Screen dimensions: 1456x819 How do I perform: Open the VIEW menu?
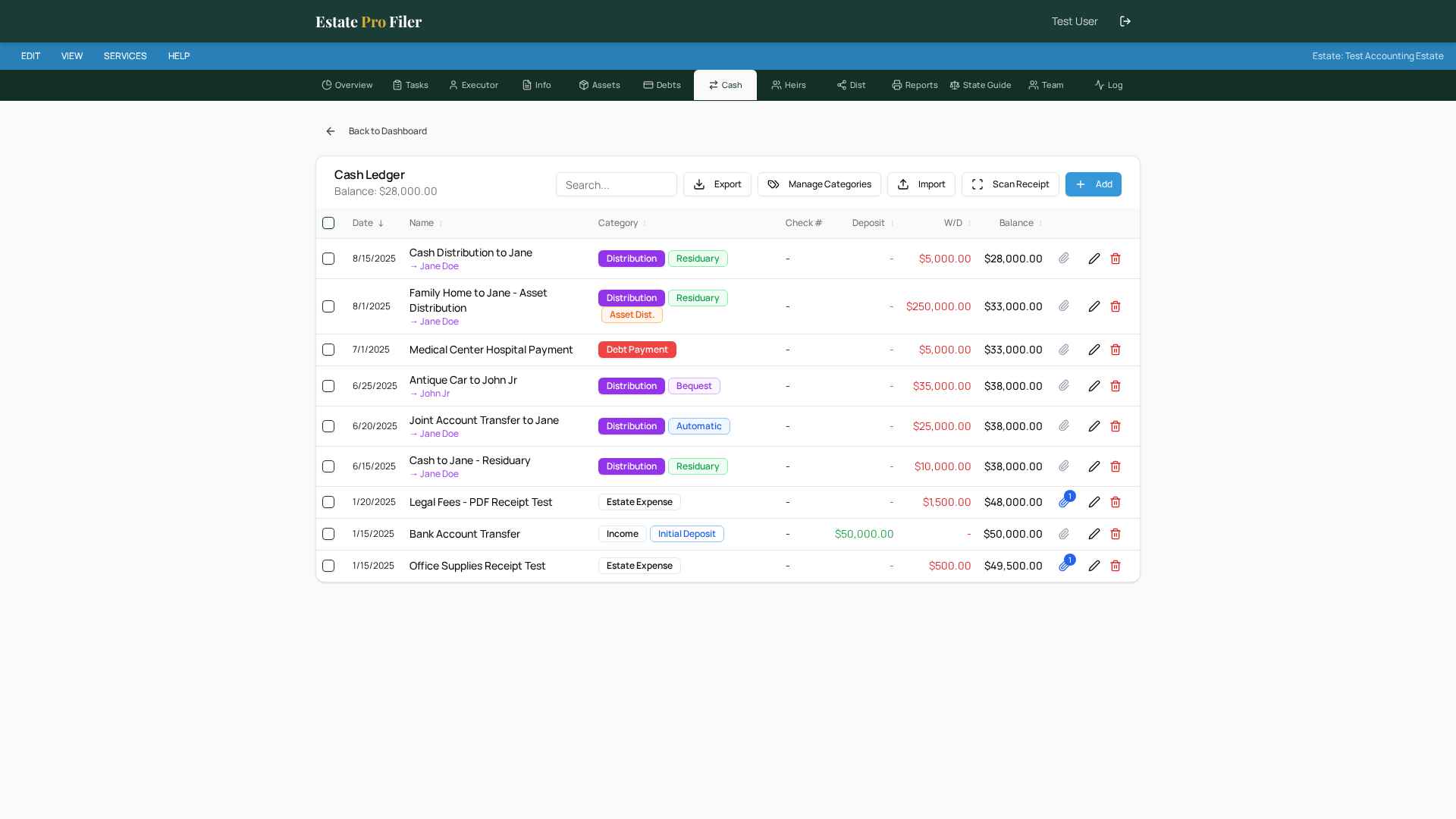pos(72,56)
